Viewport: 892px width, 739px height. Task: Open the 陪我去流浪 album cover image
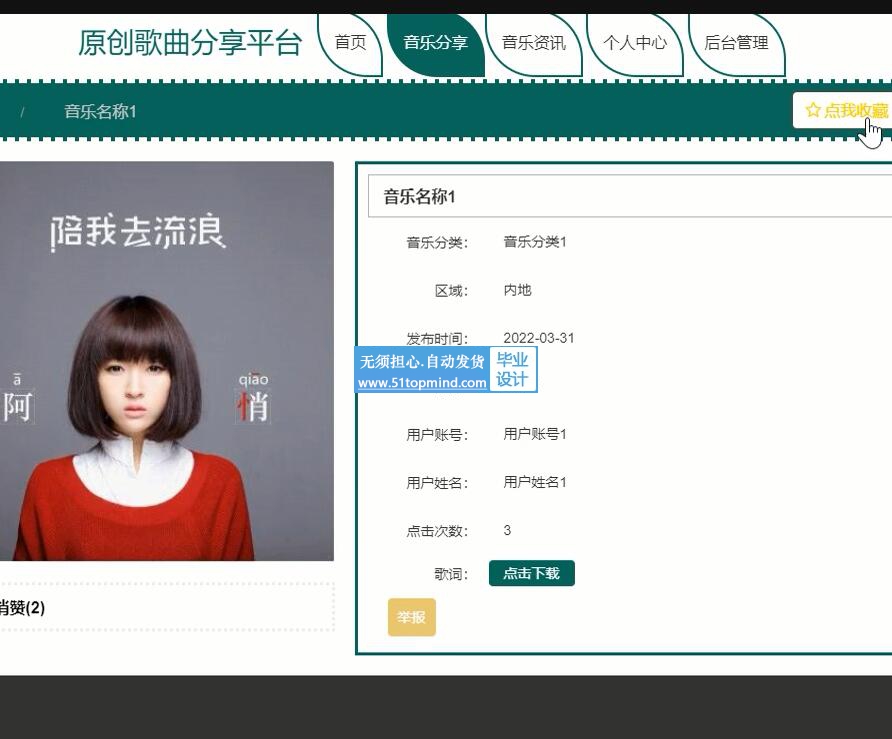point(167,361)
